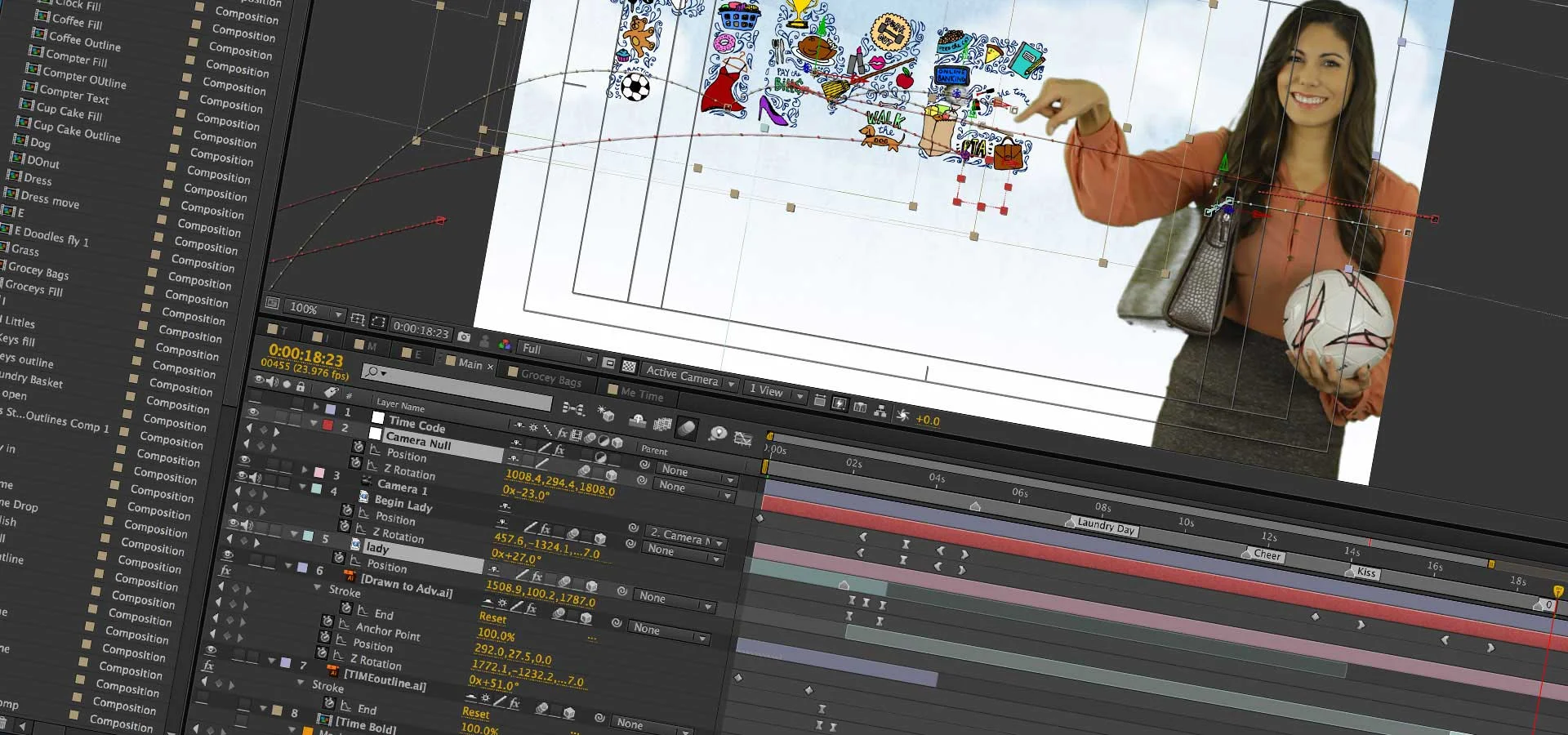
Task: Toggle the Motion Blur enable icon
Action: tap(688, 427)
